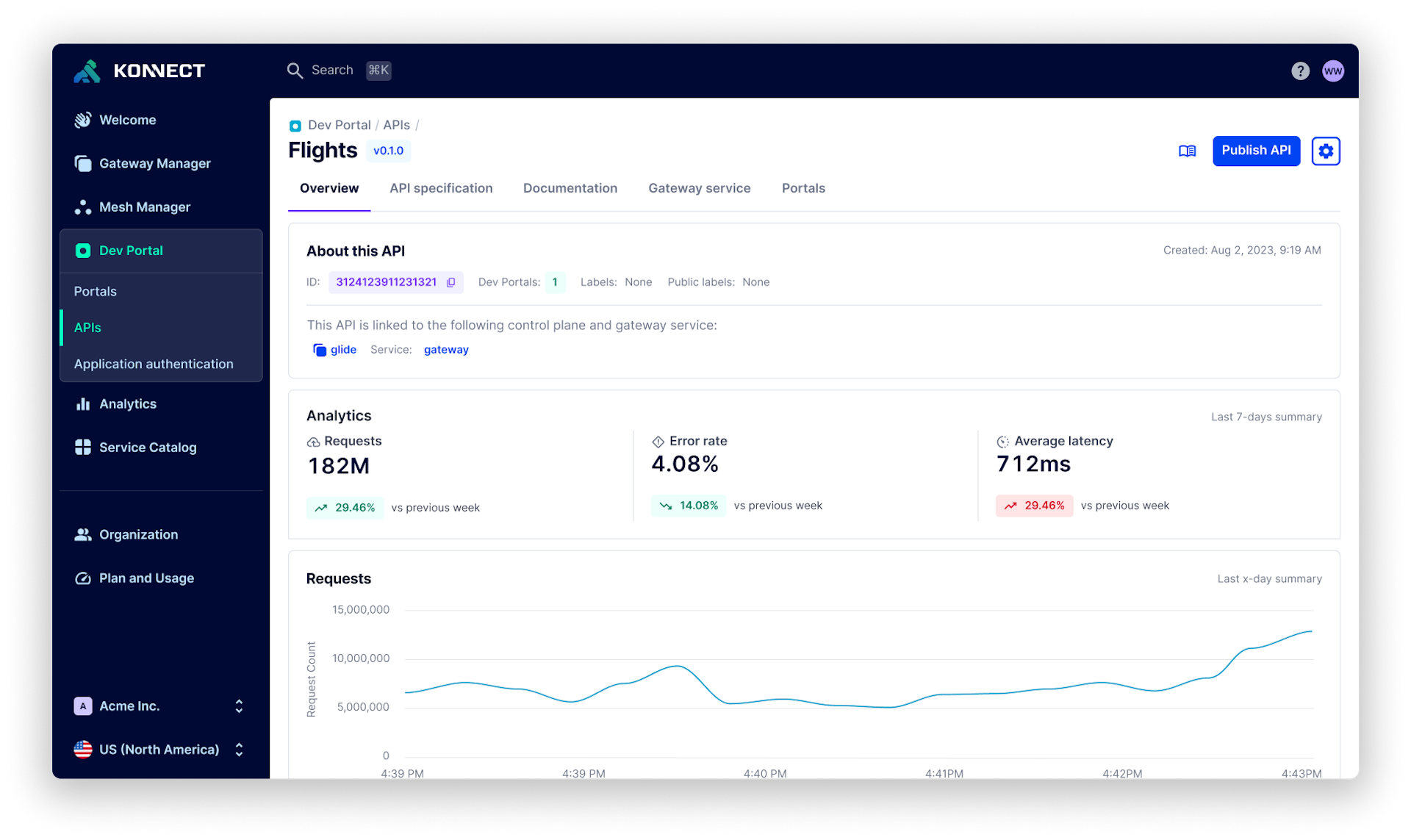1411x840 pixels.
Task: Switch to the Documentation tab
Action: coord(570,188)
